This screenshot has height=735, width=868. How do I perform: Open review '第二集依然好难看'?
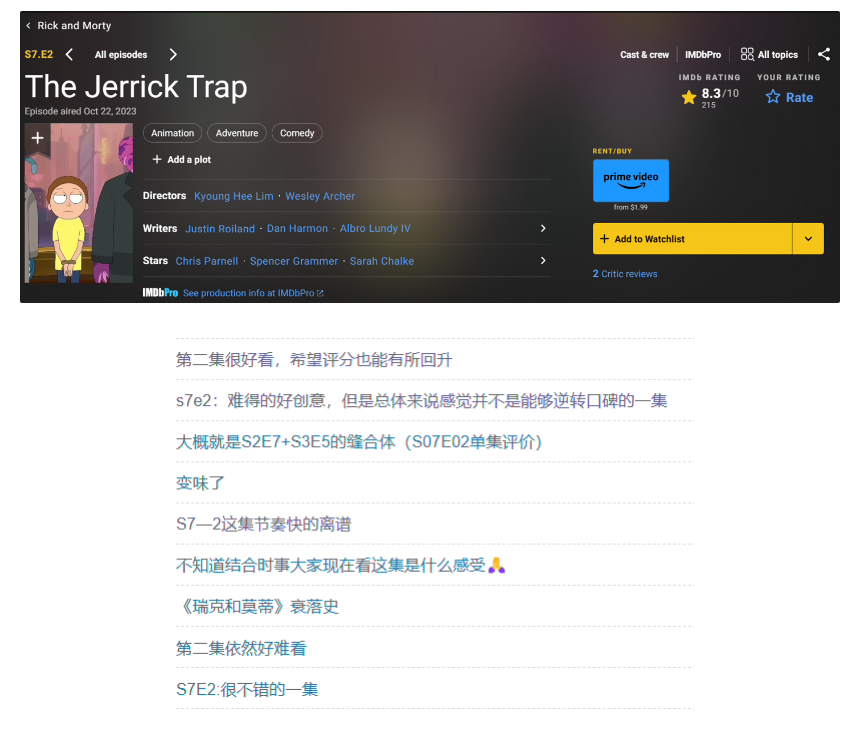click(x=241, y=648)
